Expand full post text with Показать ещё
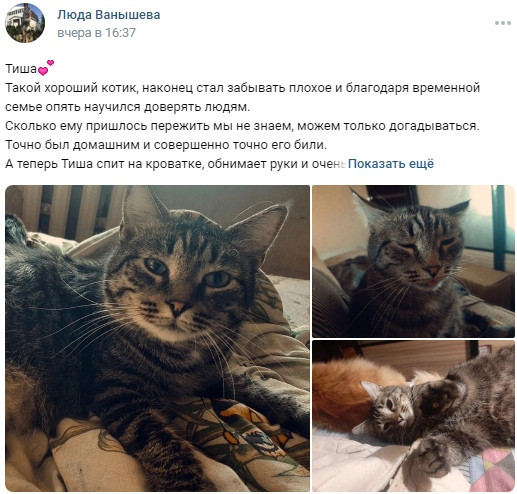The width and height of the screenshot is (517, 494). pyautogui.click(x=391, y=164)
